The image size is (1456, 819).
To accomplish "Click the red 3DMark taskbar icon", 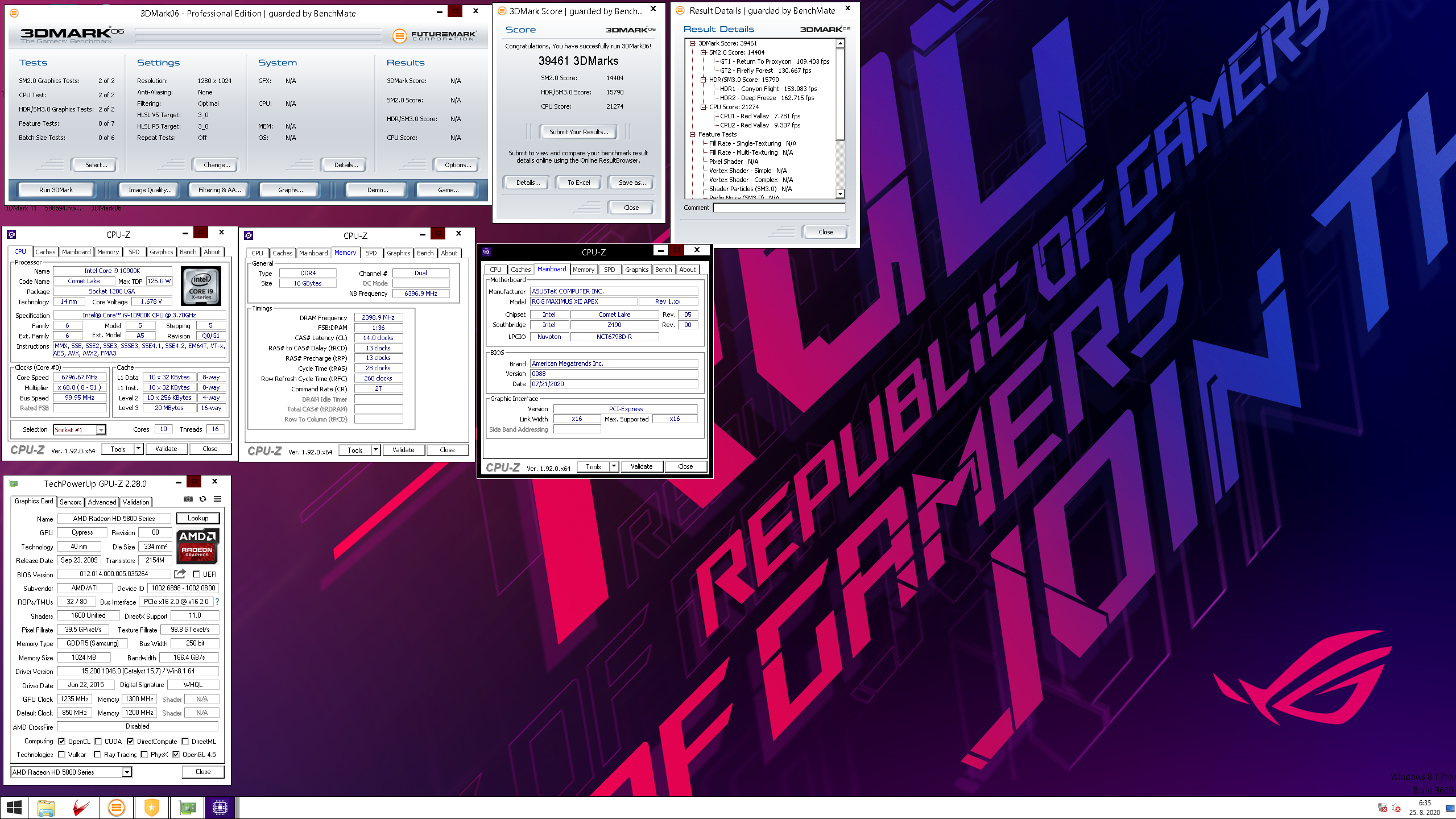I will coord(81,808).
